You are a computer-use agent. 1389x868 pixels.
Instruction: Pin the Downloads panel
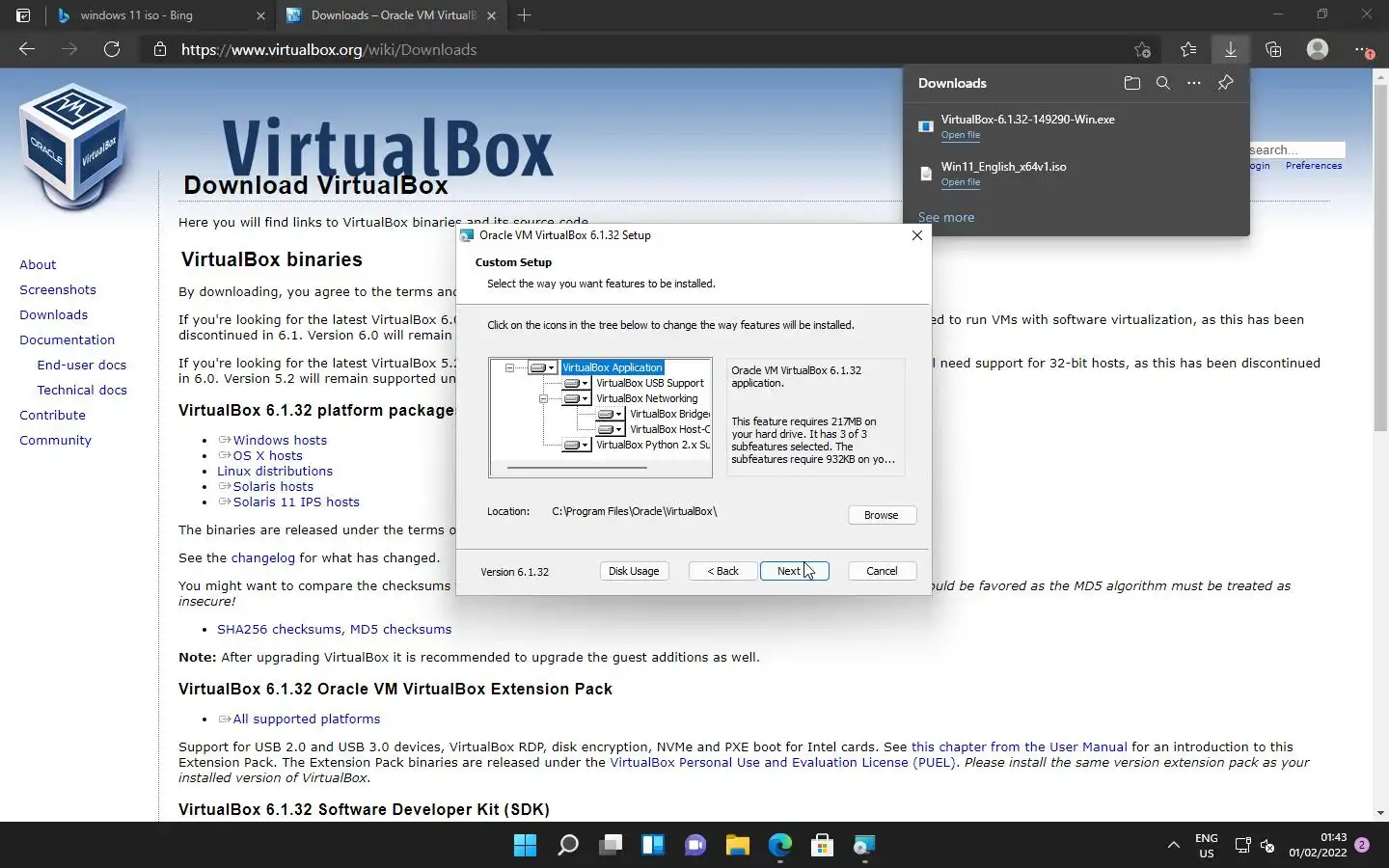click(x=1225, y=83)
